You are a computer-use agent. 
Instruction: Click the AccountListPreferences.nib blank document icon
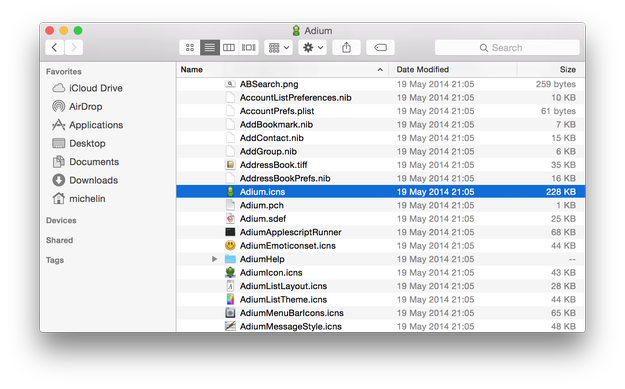(230, 98)
